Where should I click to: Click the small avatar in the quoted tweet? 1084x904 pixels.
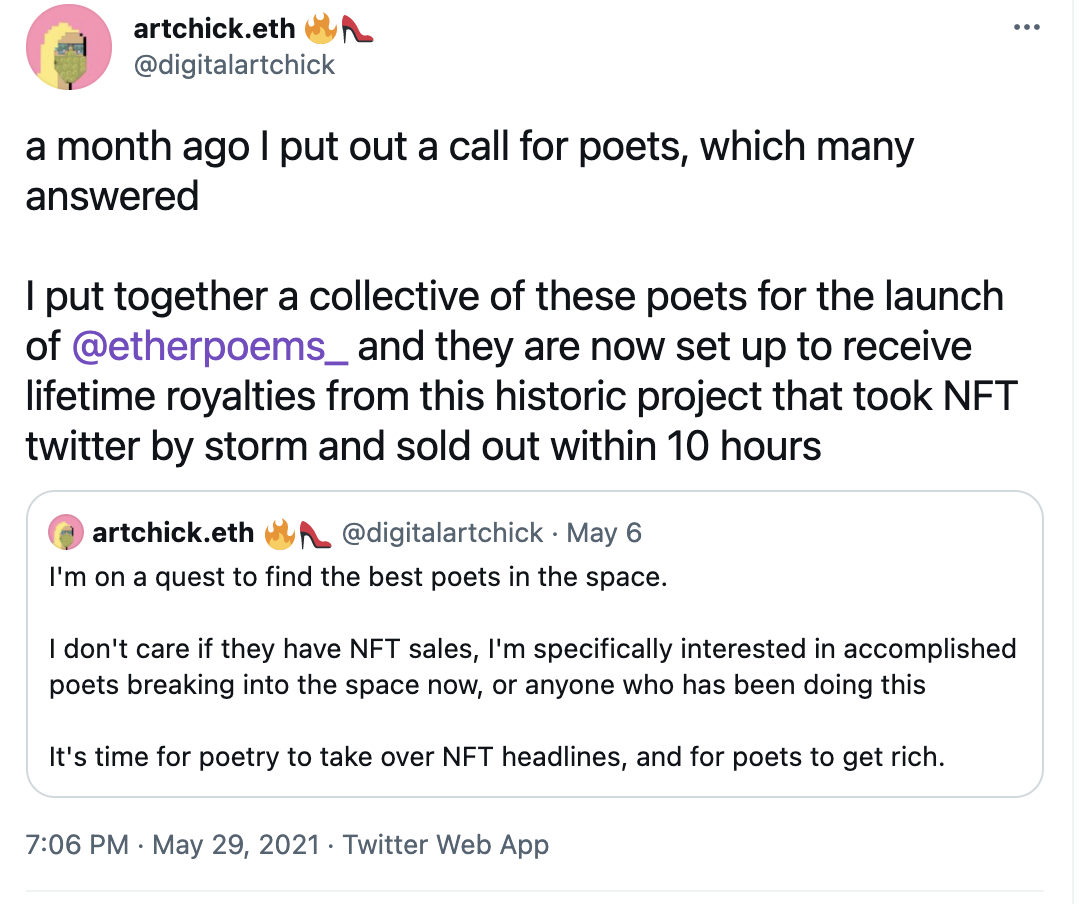(x=66, y=533)
